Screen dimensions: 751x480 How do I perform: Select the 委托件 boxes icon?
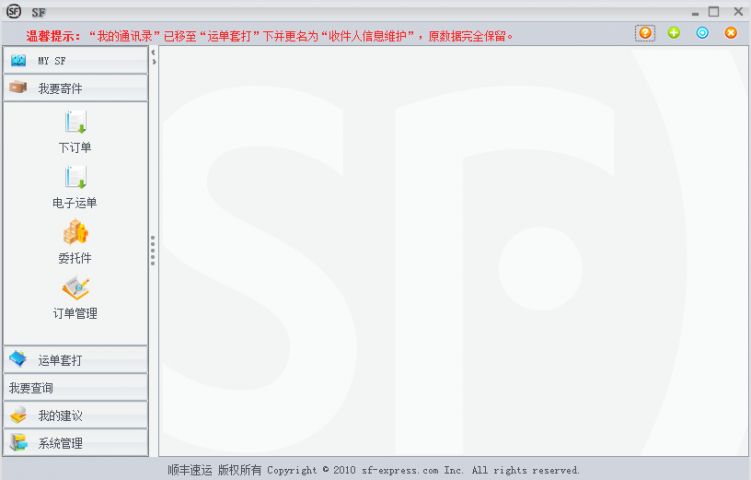click(75, 232)
